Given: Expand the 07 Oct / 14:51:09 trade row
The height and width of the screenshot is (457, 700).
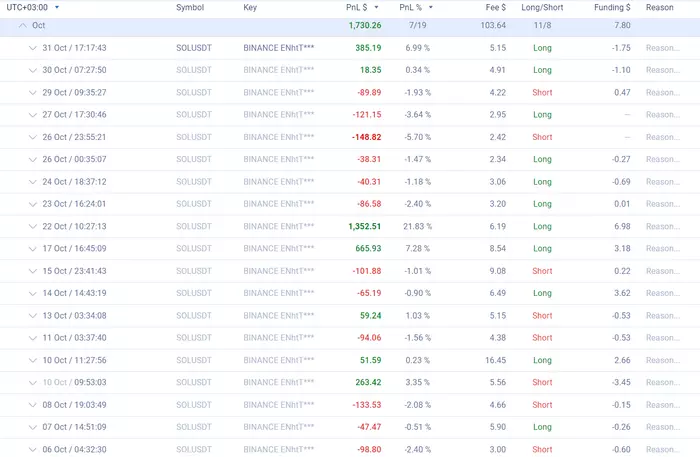Looking at the screenshot, I should pos(33,427).
